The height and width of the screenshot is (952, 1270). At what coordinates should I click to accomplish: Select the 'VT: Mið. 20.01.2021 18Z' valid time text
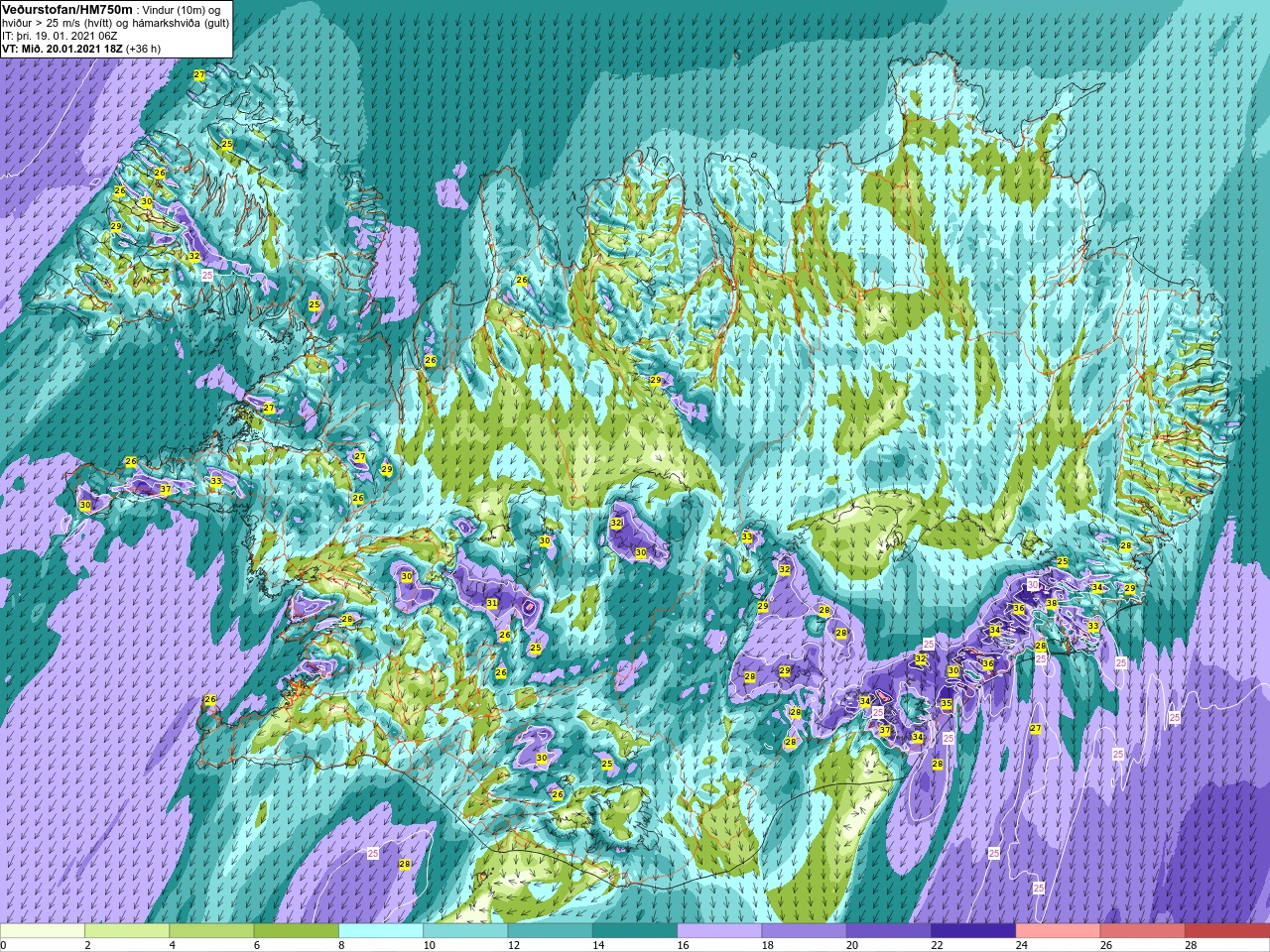tap(63, 48)
